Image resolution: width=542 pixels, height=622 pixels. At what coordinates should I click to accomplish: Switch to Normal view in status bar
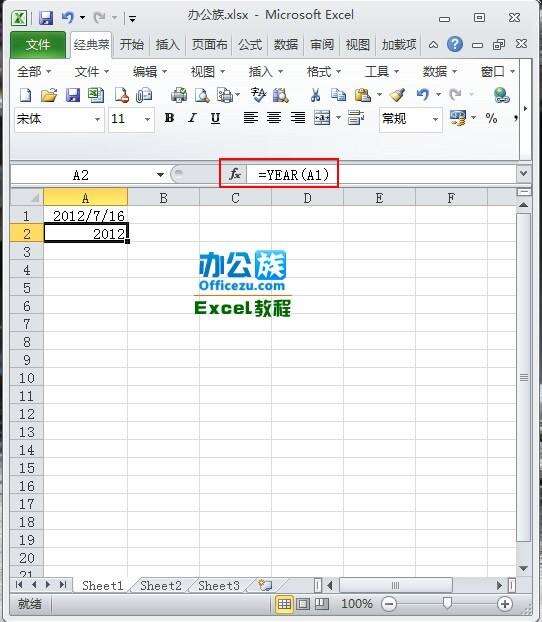[x=284, y=604]
